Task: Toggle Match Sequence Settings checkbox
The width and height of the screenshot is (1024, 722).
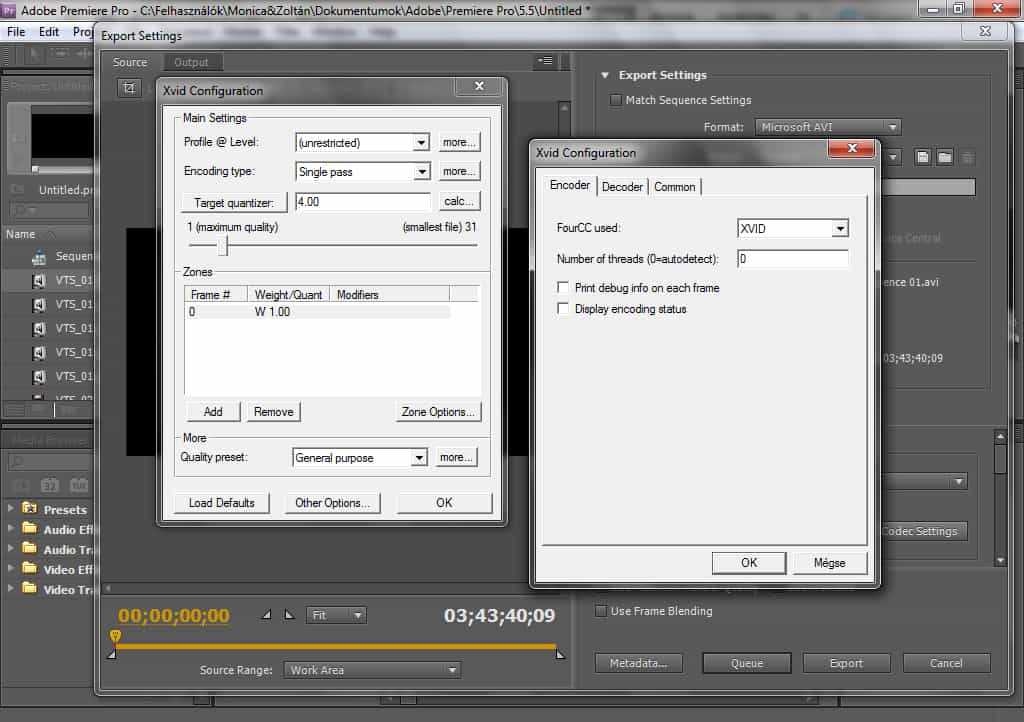Action: (x=615, y=100)
